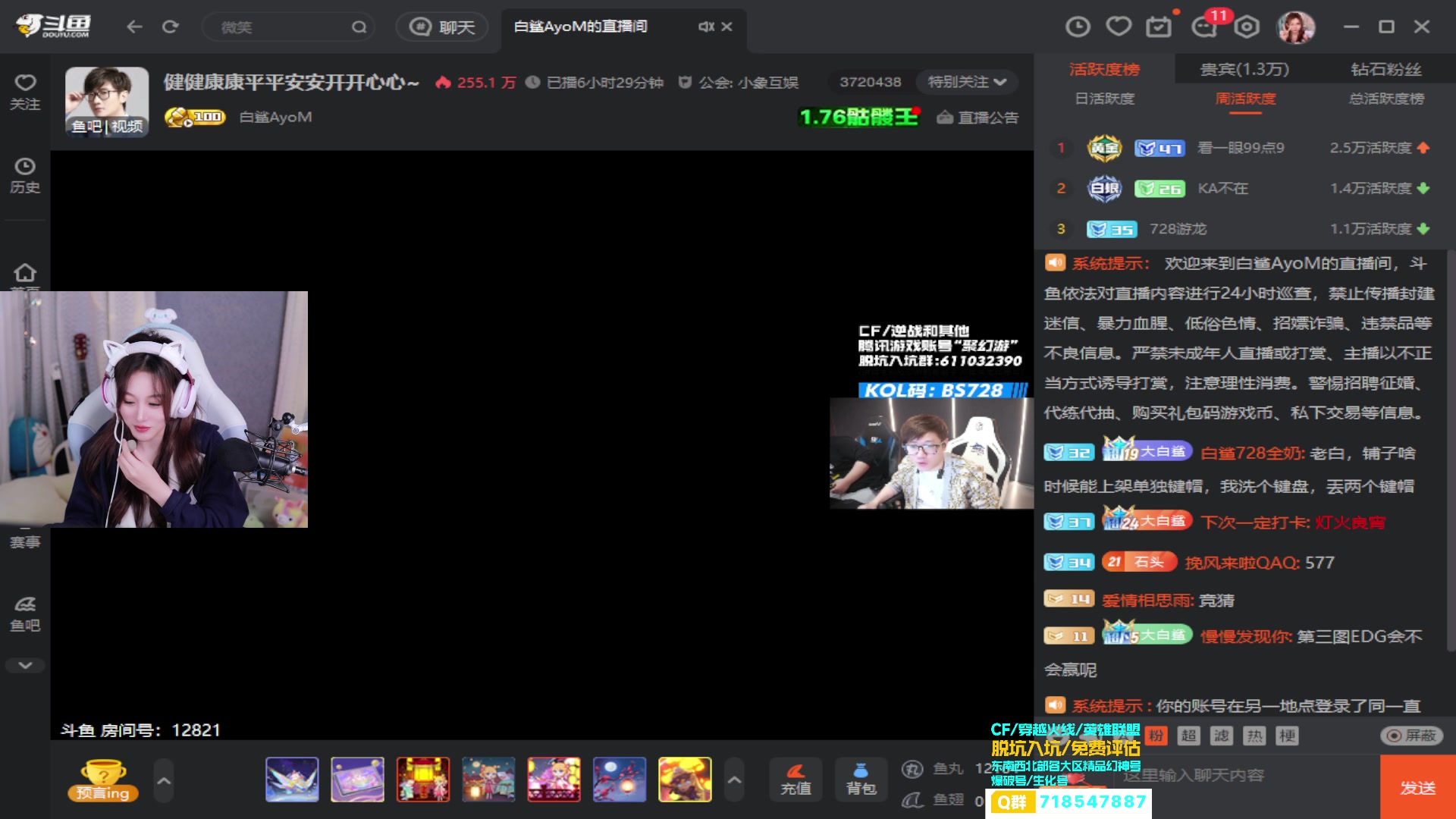This screenshot has width=1456, height=819.
Task: Toggle the 热 chat option
Action: pyautogui.click(x=1254, y=736)
